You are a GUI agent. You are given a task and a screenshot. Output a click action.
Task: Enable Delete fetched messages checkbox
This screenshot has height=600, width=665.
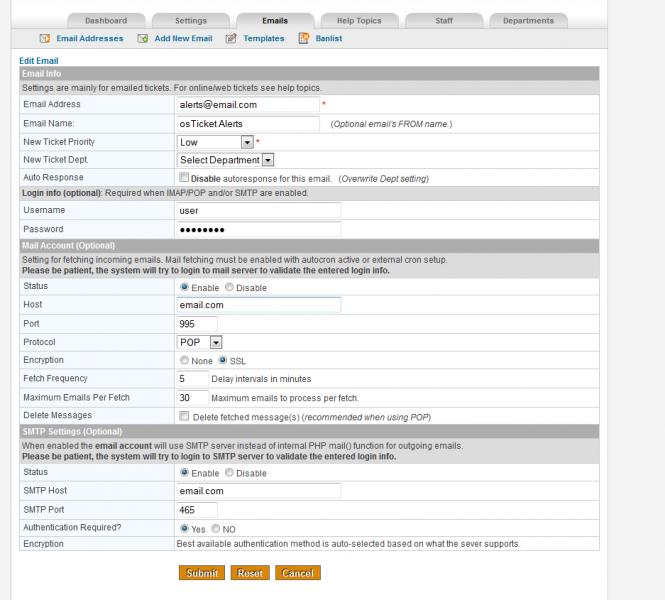click(x=184, y=415)
